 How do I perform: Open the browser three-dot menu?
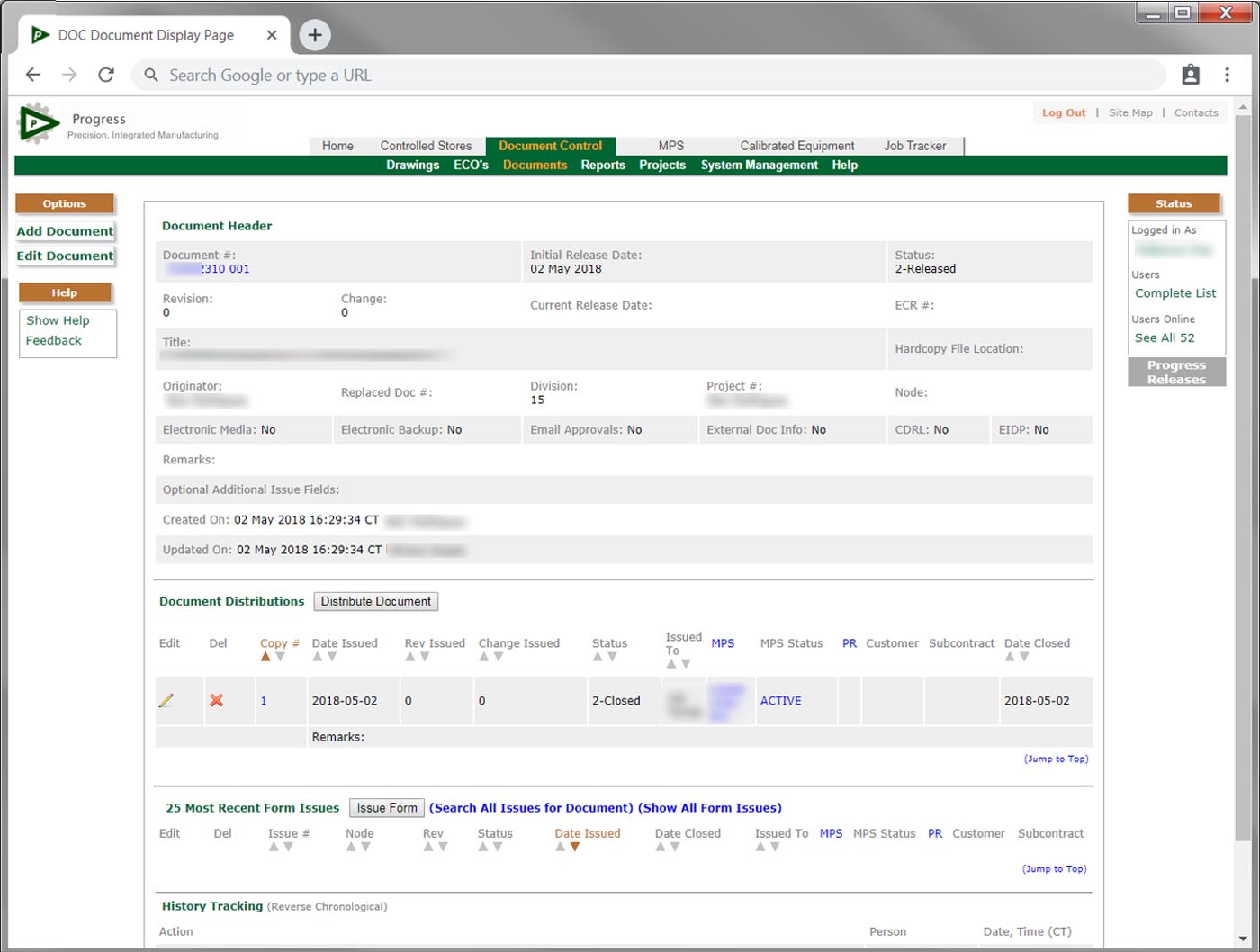click(1227, 76)
